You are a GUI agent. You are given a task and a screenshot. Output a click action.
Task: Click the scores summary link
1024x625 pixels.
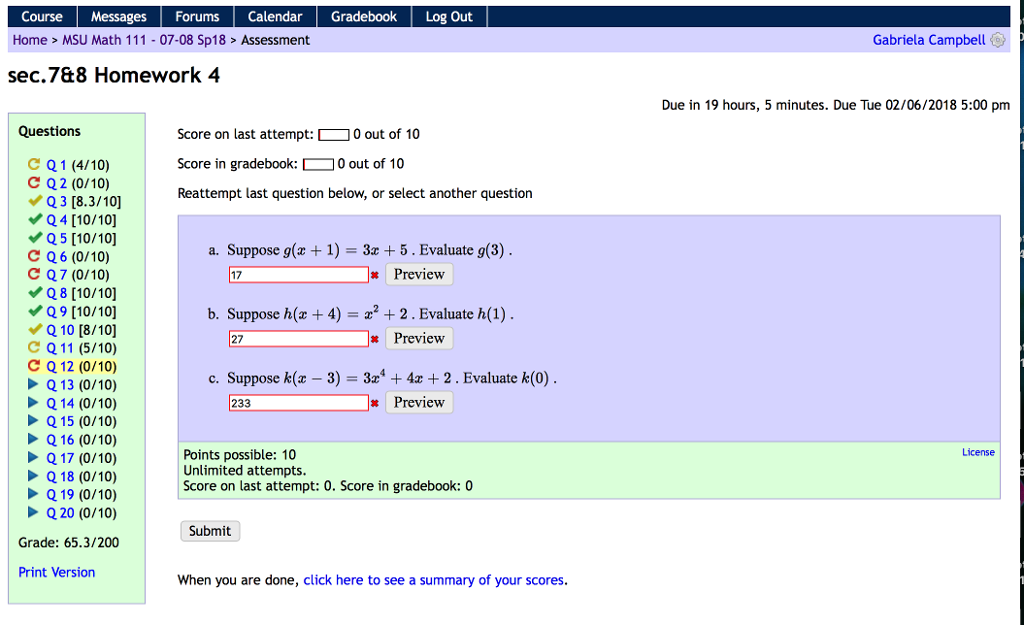433,579
